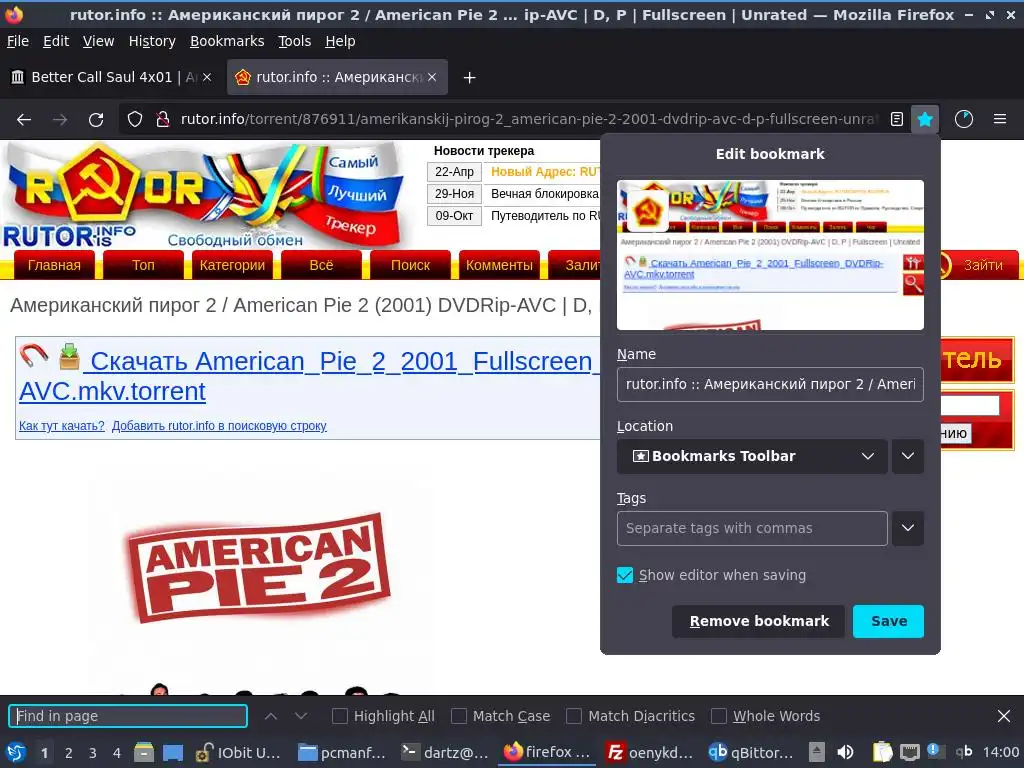Jump to previous find result arrow
Screen dimensions: 1024x768
coord(271,716)
